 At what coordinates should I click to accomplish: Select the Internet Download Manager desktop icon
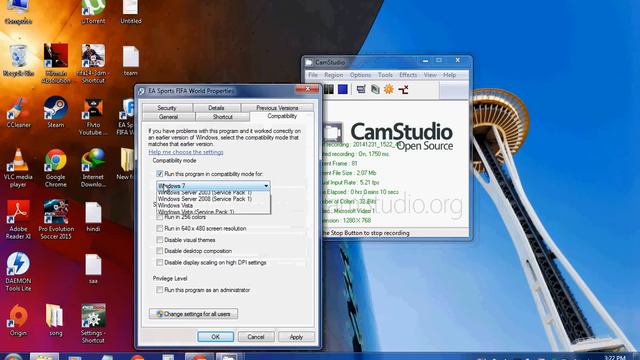(x=93, y=168)
